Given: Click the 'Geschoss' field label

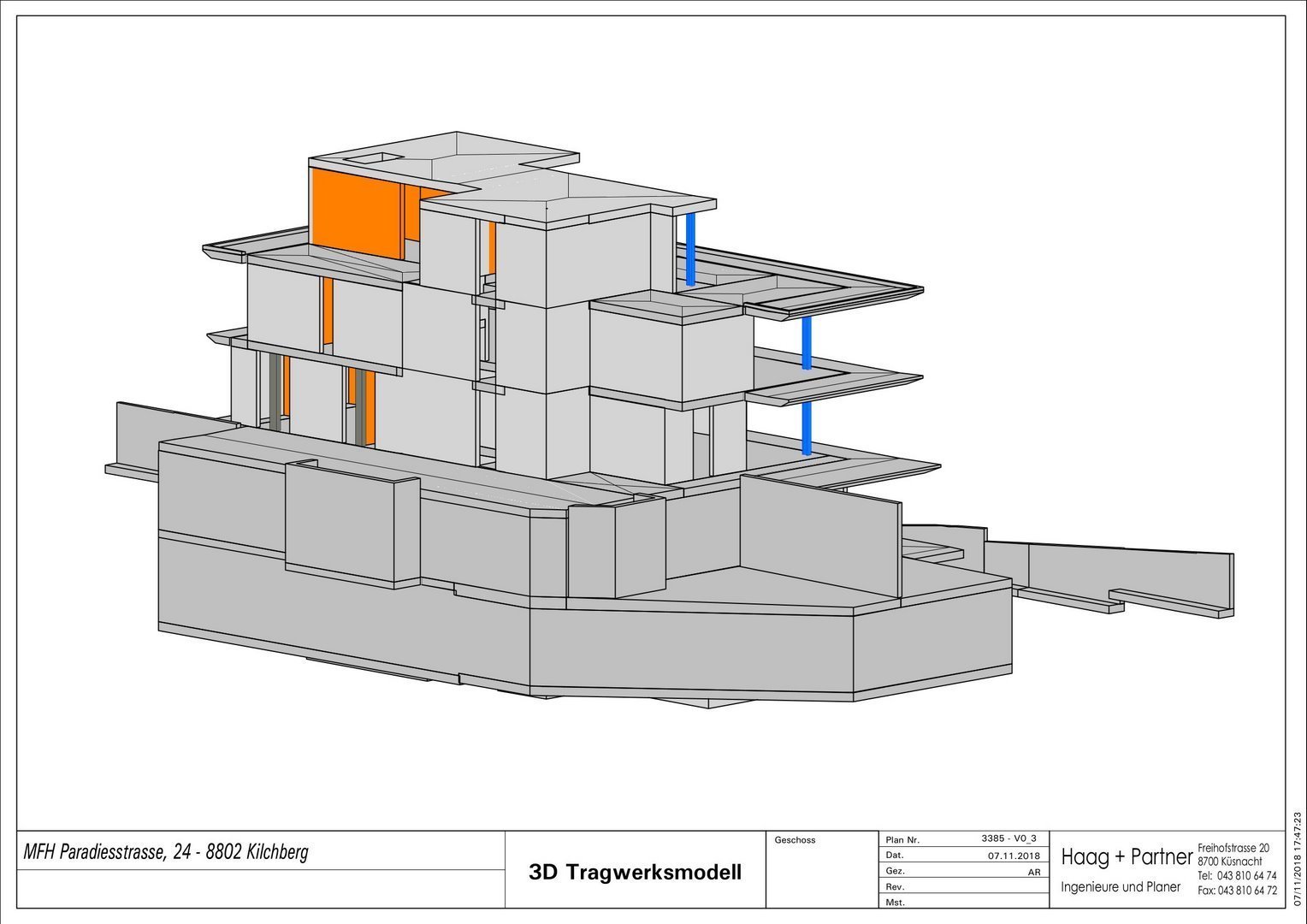Looking at the screenshot, I should tap(795, 840).
